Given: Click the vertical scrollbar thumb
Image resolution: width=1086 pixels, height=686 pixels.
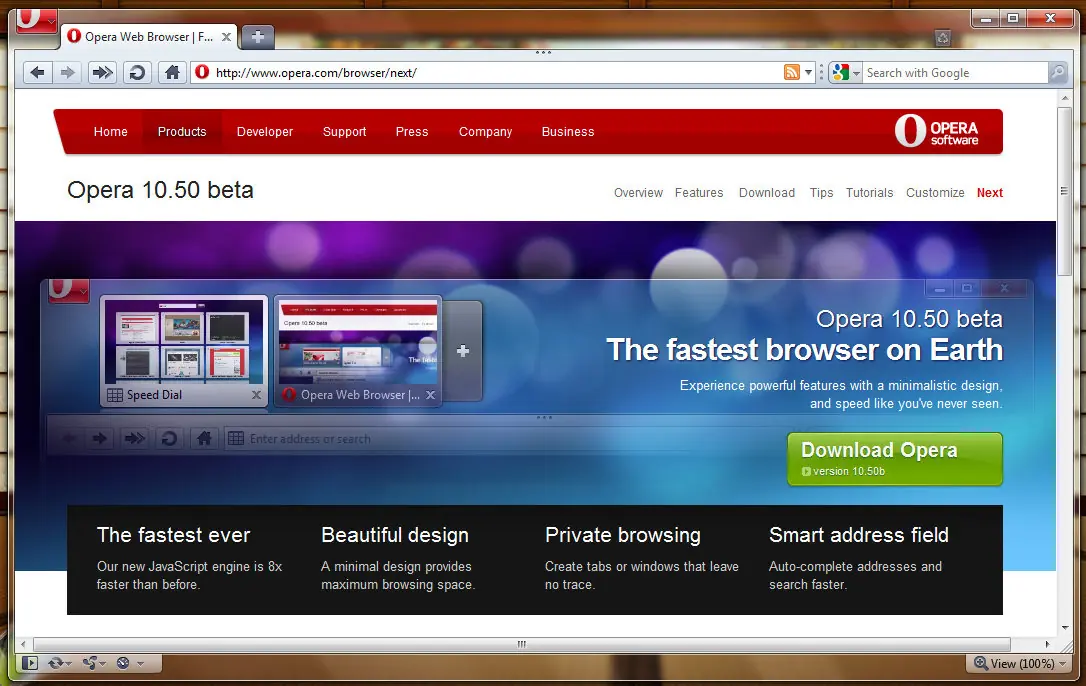Looking at the screenshot, I should [1065, 191].
